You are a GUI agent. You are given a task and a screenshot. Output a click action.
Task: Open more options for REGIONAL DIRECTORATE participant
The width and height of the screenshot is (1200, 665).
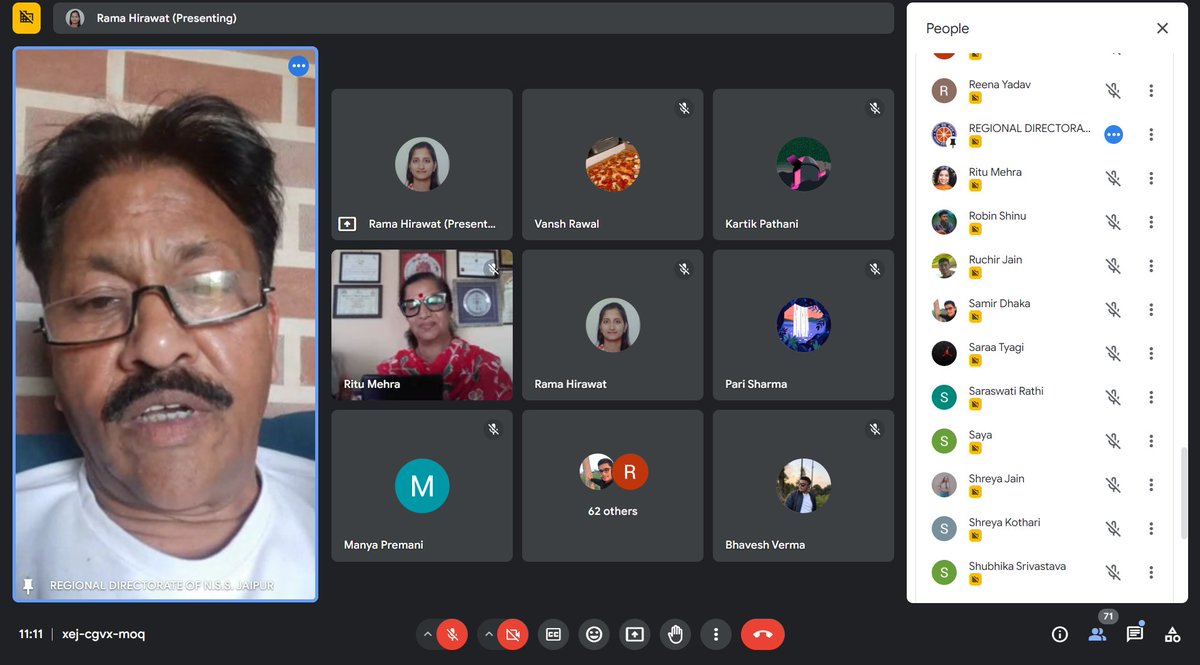point(1151,135)
